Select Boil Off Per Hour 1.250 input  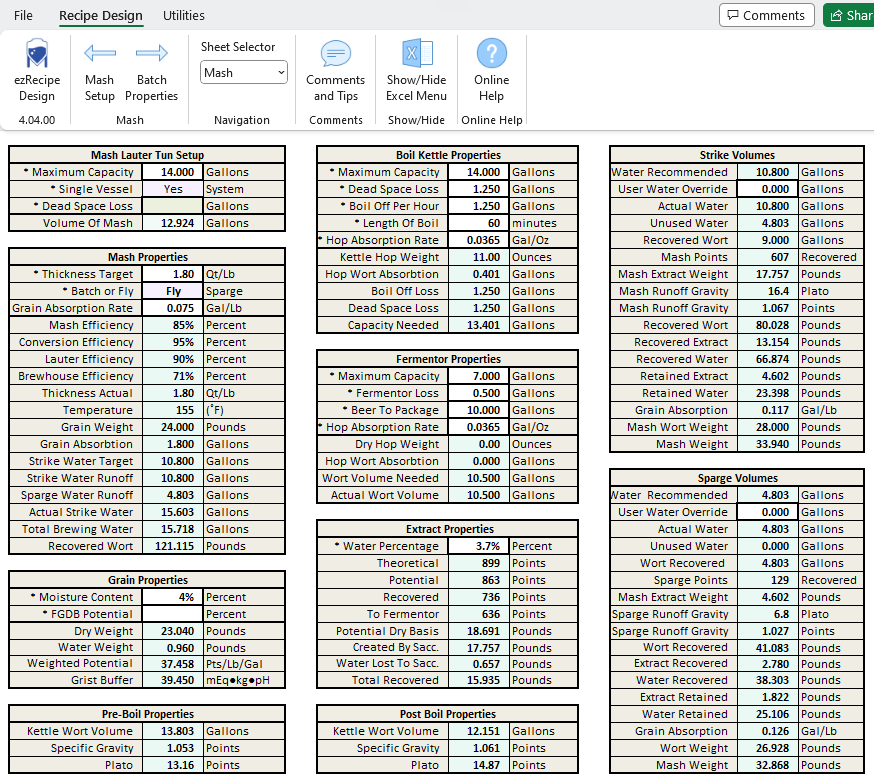click(479, 206)
